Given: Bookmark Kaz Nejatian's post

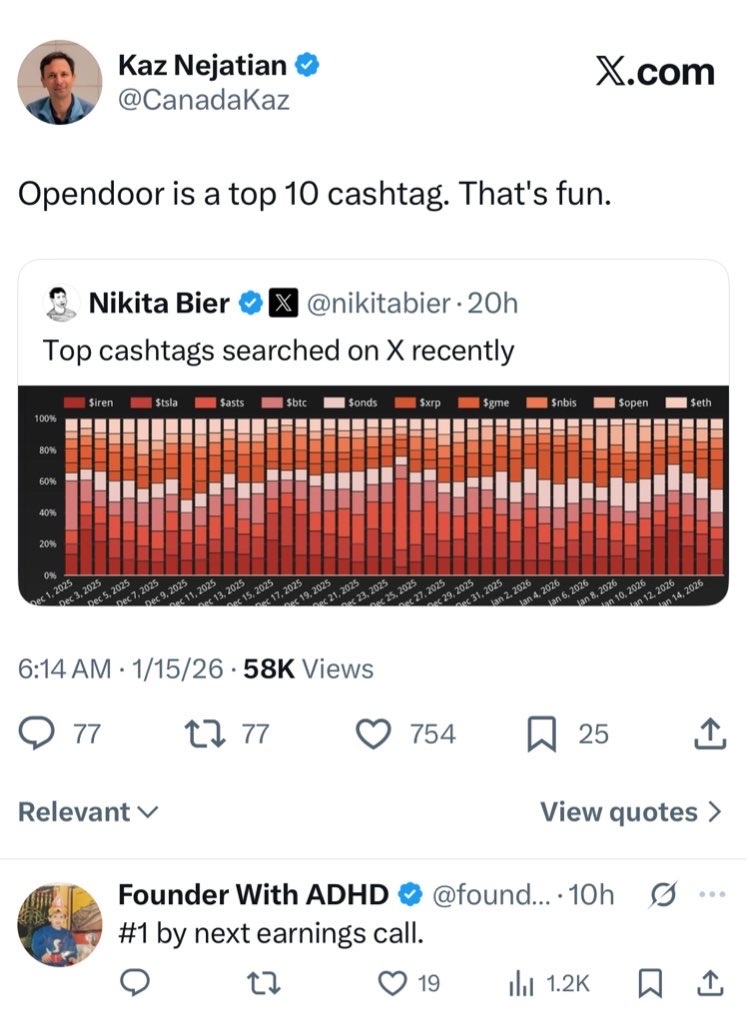Looking at the screenshot, I should [541, 734].
